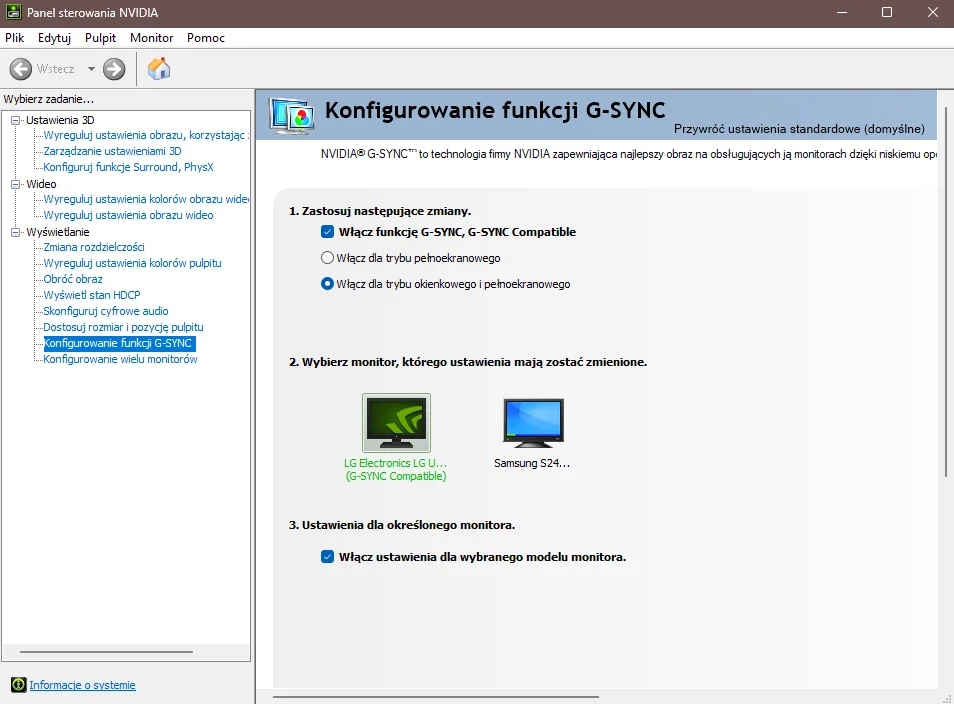Collapse the 'Wyświetlanie' tree node

click(x=16, y=232)
